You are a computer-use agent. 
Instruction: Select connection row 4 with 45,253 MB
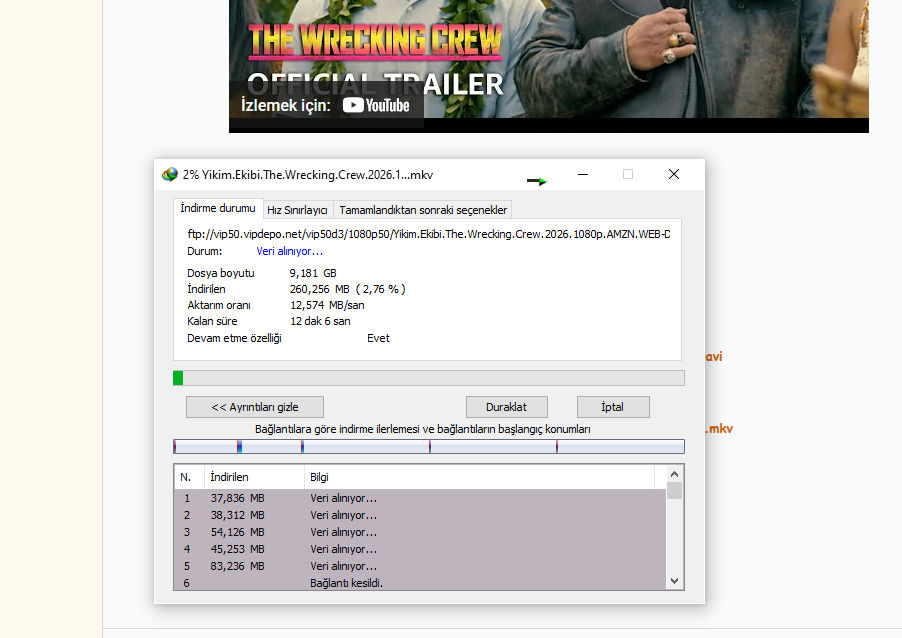click(420, 549)
